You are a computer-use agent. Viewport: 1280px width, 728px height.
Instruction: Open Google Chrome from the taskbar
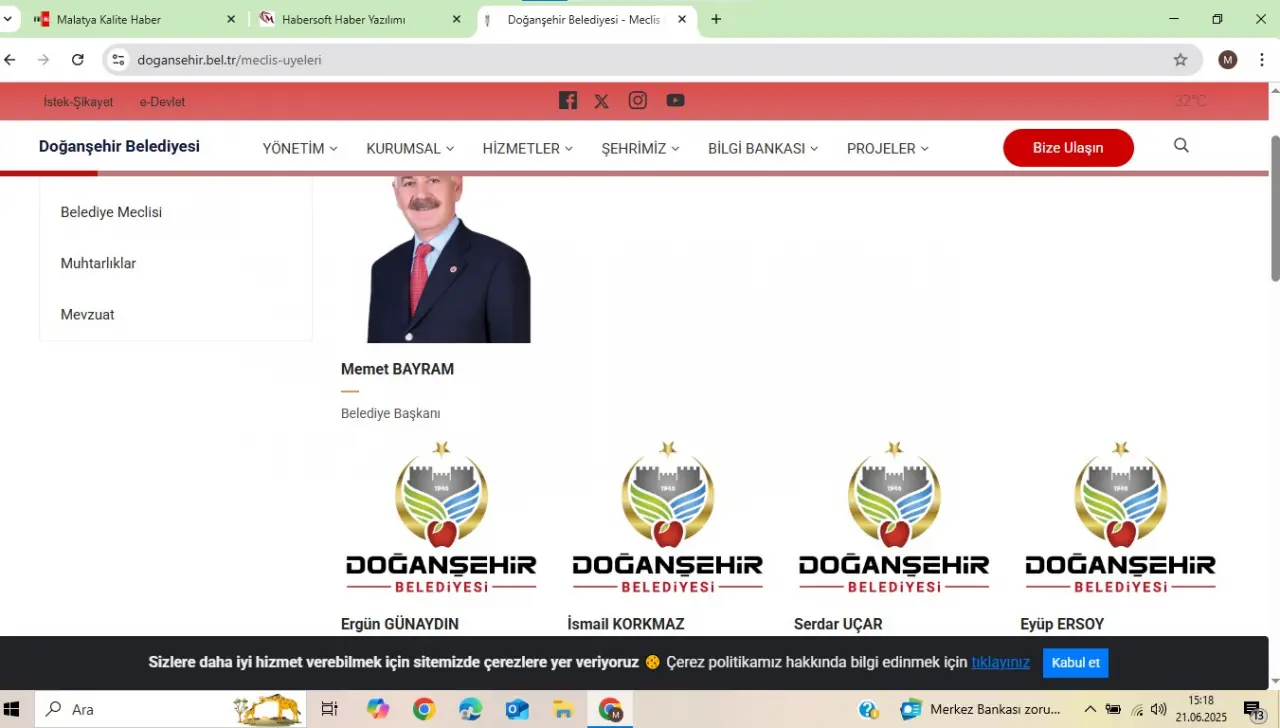coord(424,709)
